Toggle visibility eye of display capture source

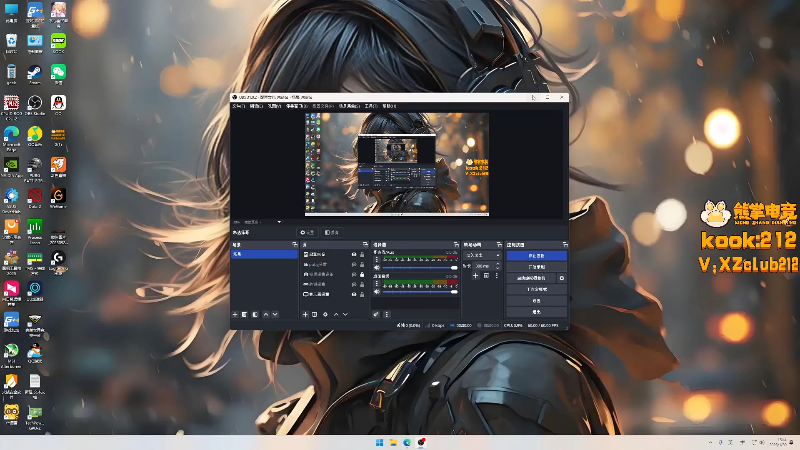(354, 294)
